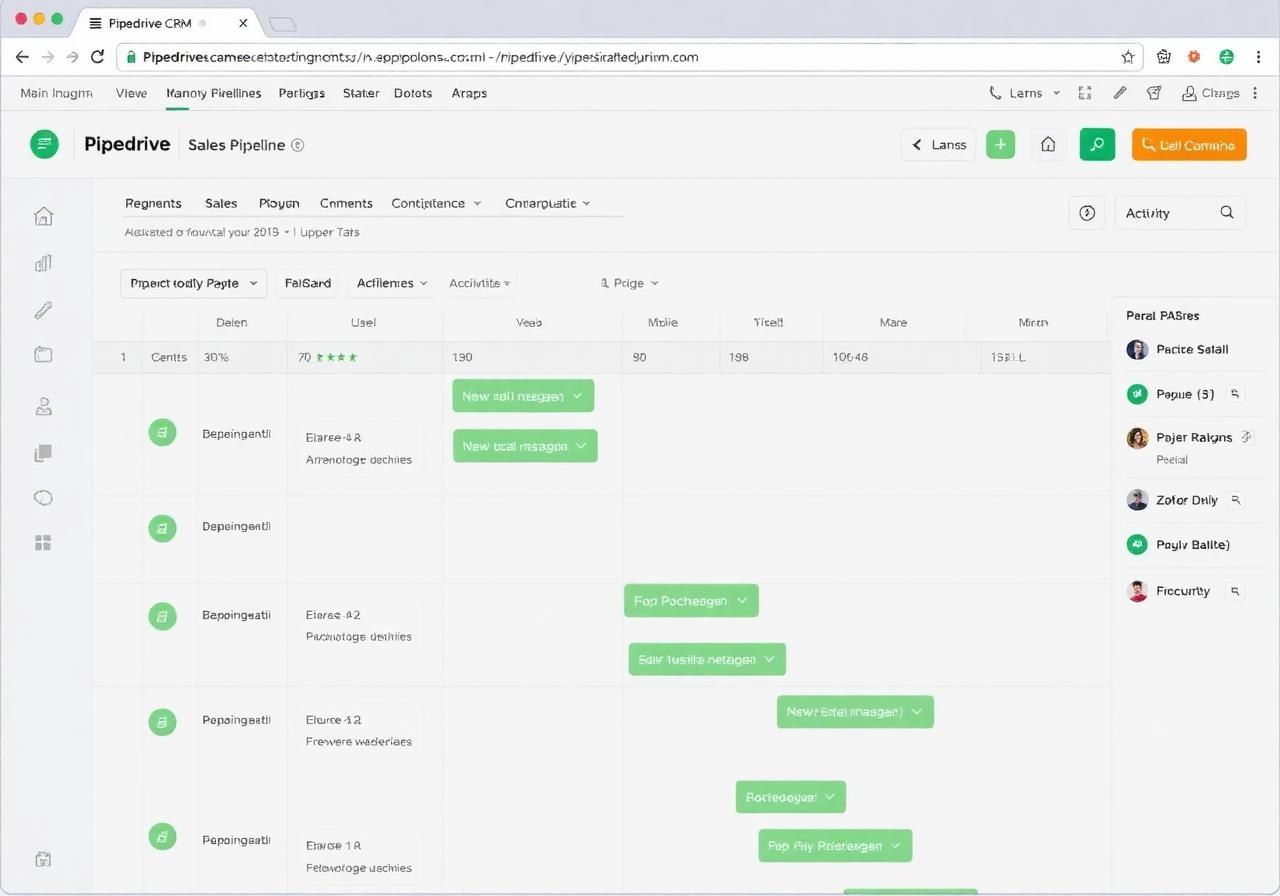Bookmark page with star icon
This screenshot has width=1280, height=896.
coord(1128,57)
